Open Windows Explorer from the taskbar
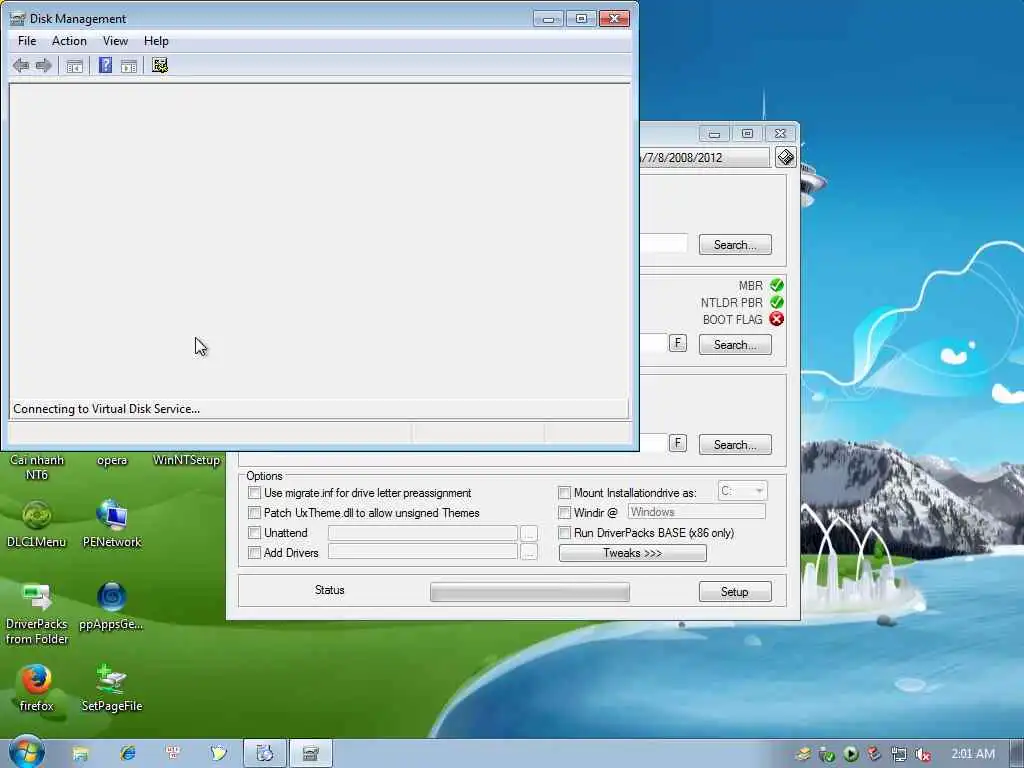Screen dimensions: 1024x768 click(80, 754)
